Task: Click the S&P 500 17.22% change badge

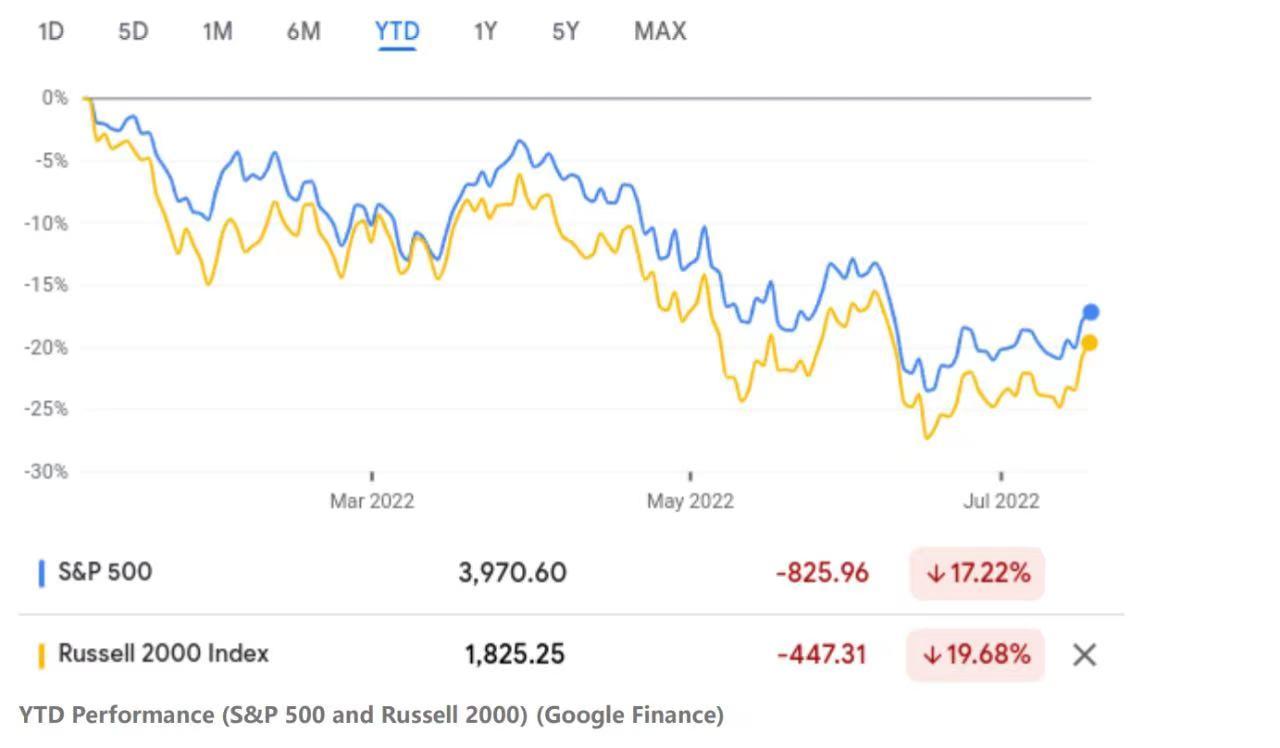Action: coord(977,574)
